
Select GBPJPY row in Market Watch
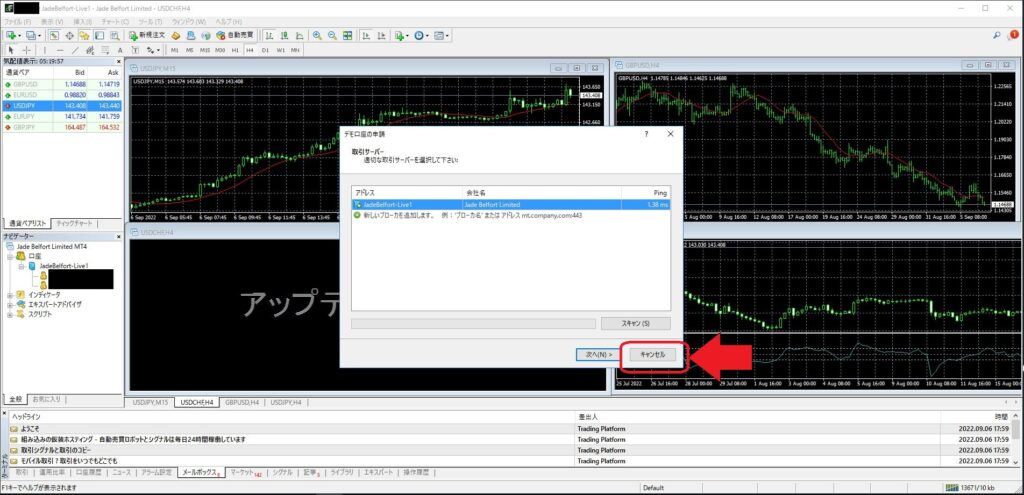click(61, 127)
